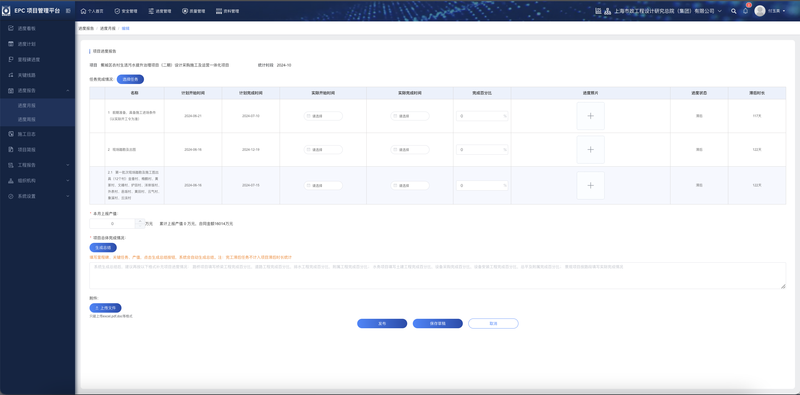Open company selector dropdown in header

coord(719,11)
